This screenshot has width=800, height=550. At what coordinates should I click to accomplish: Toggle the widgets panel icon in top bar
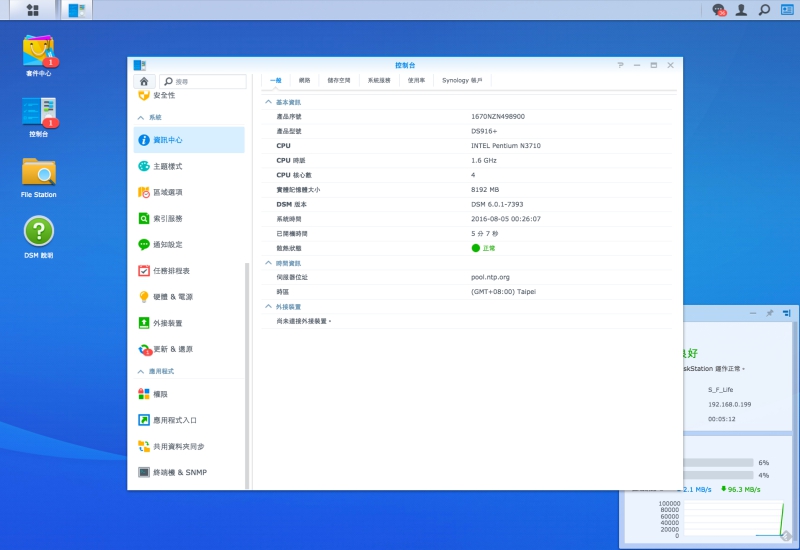click(x=787, y=10)
